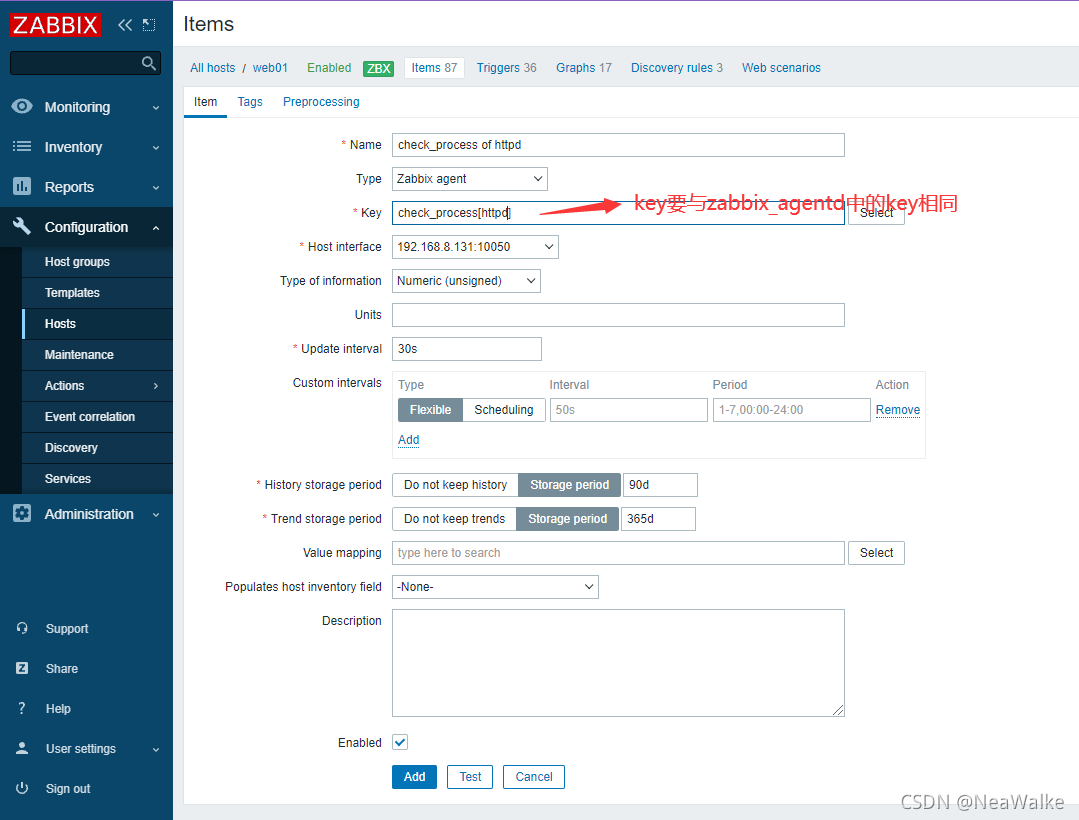The width and height of the screenshot is (1079, 820).
Task: Open Maintenance in Configuration menu
Action: 98,355
